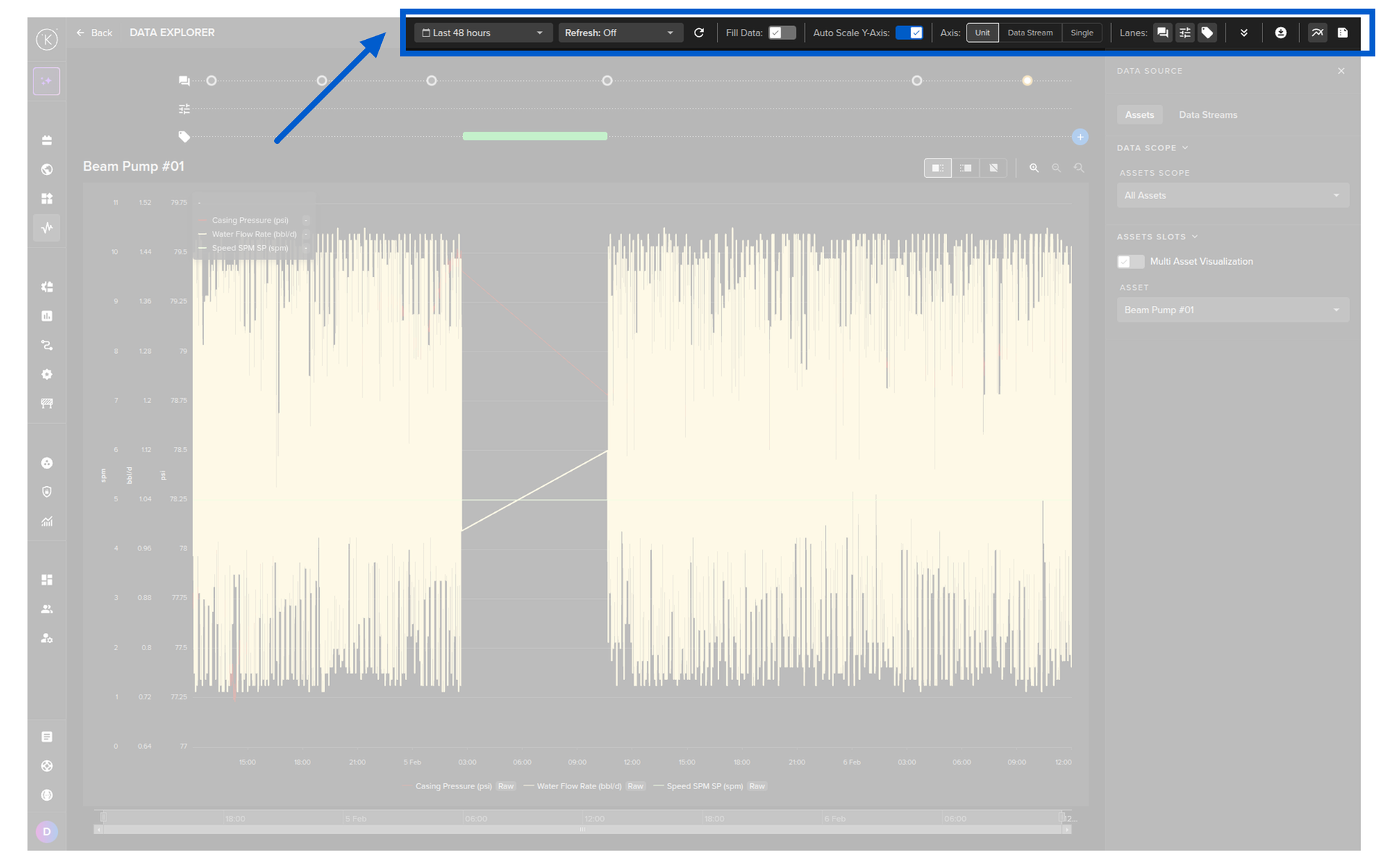Toggle the tags lane icon
The image size is (1389, 868).
tap(1207, 33)
